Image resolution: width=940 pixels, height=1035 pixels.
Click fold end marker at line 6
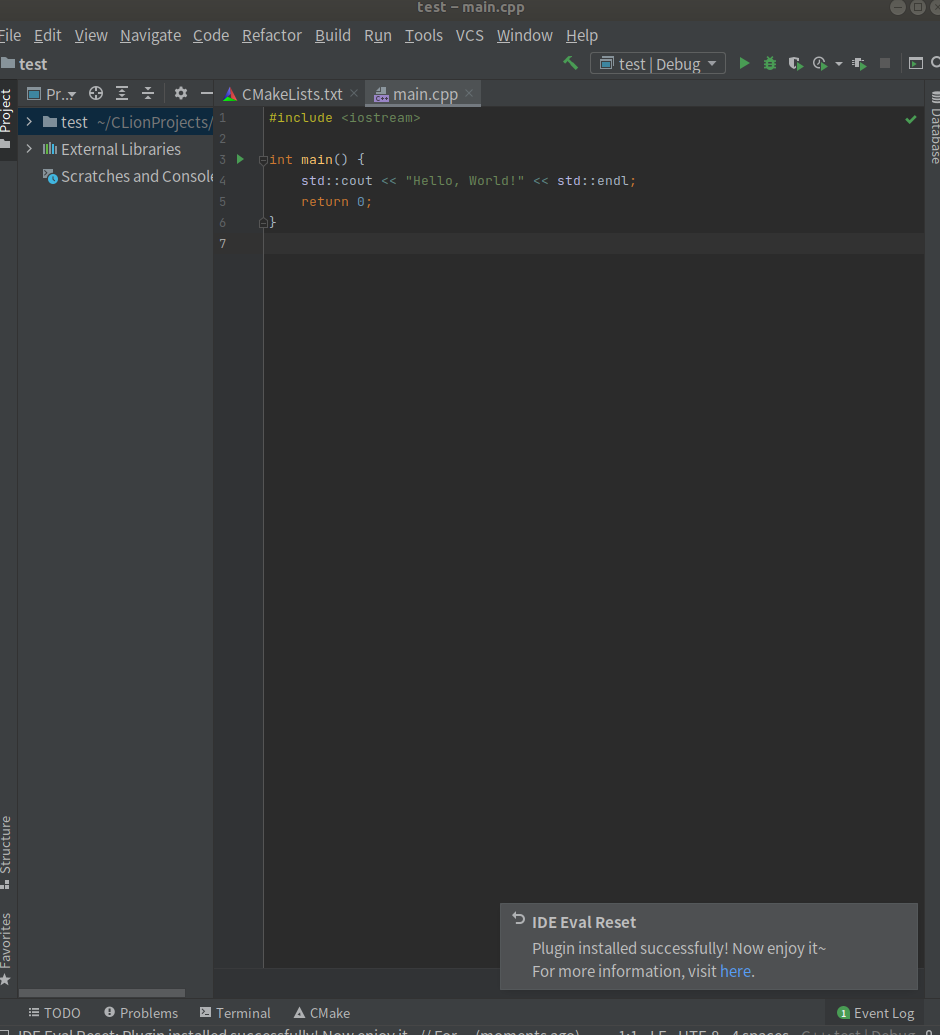point(263,222)
